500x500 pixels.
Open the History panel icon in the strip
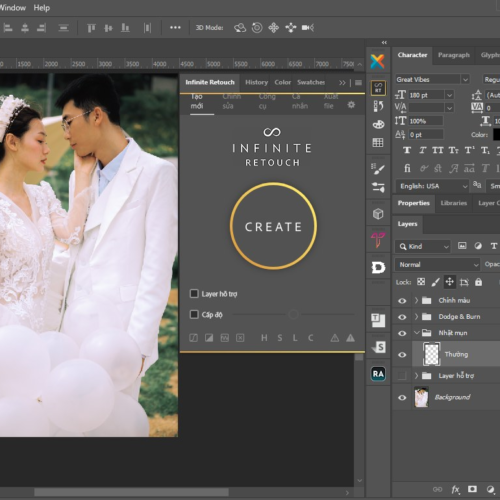[x=378, y=106]
